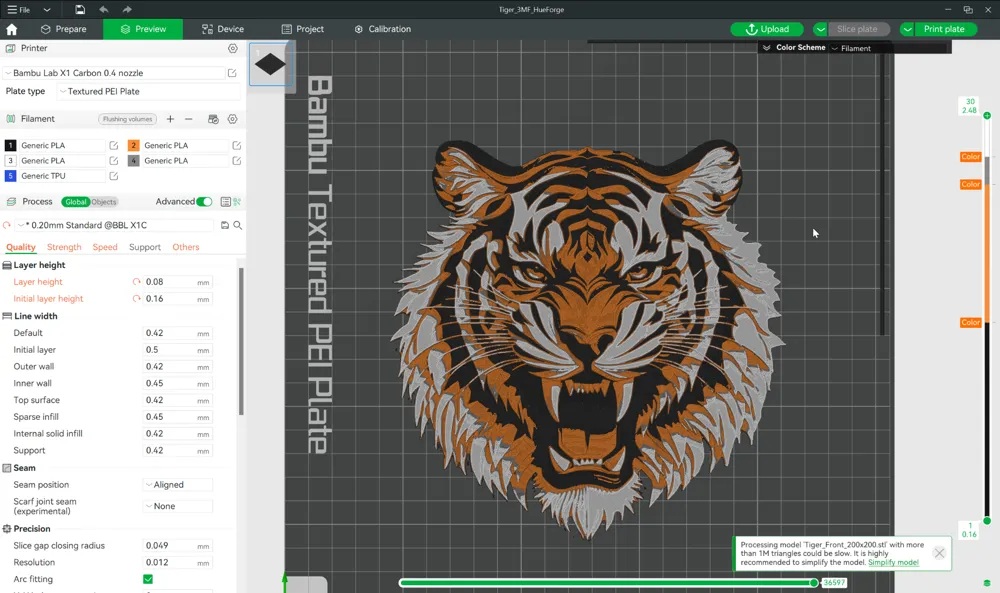Open the File menu
The image size is (1000, 593).
click(x=19, y=10)
